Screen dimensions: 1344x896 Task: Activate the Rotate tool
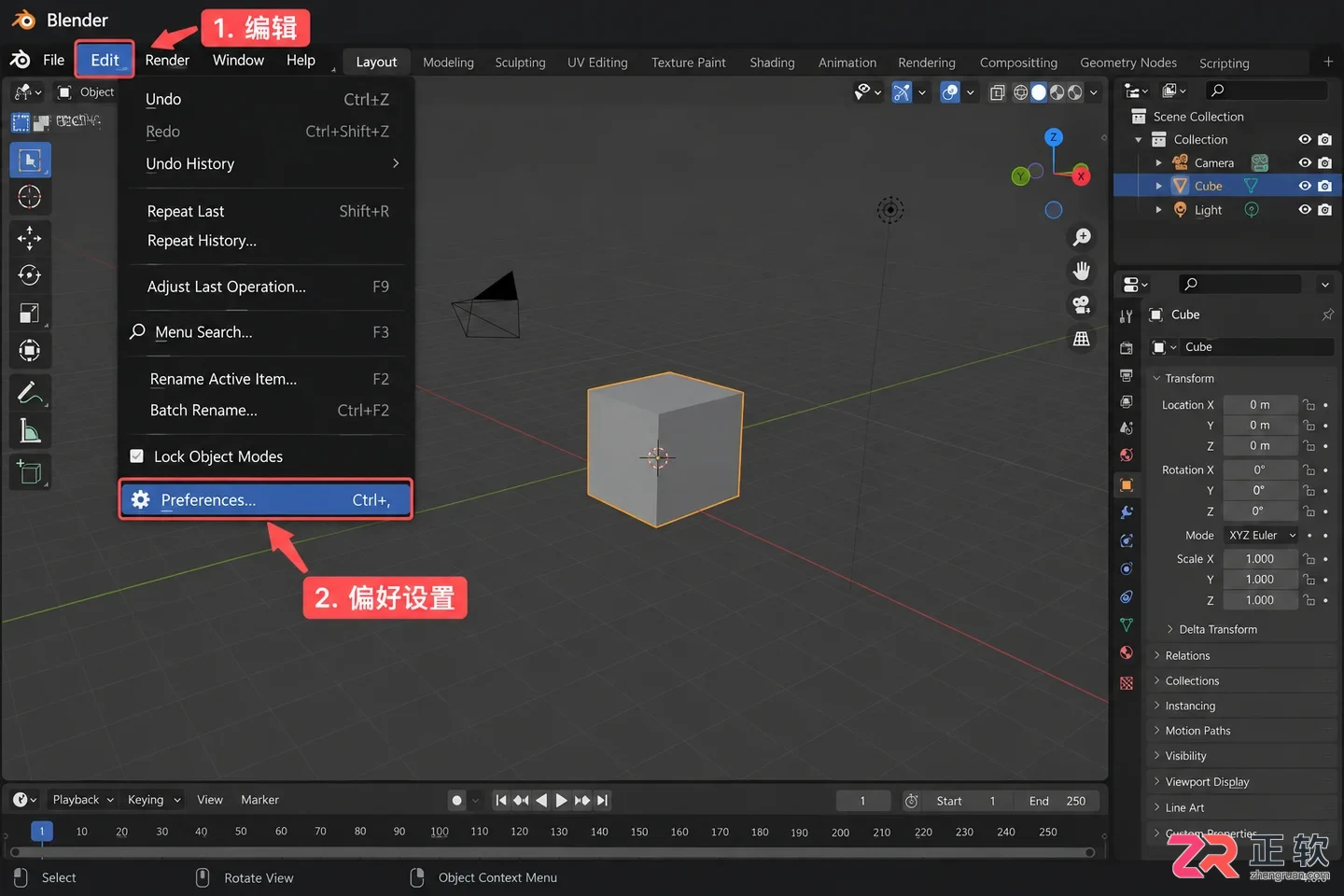(30, 275)
